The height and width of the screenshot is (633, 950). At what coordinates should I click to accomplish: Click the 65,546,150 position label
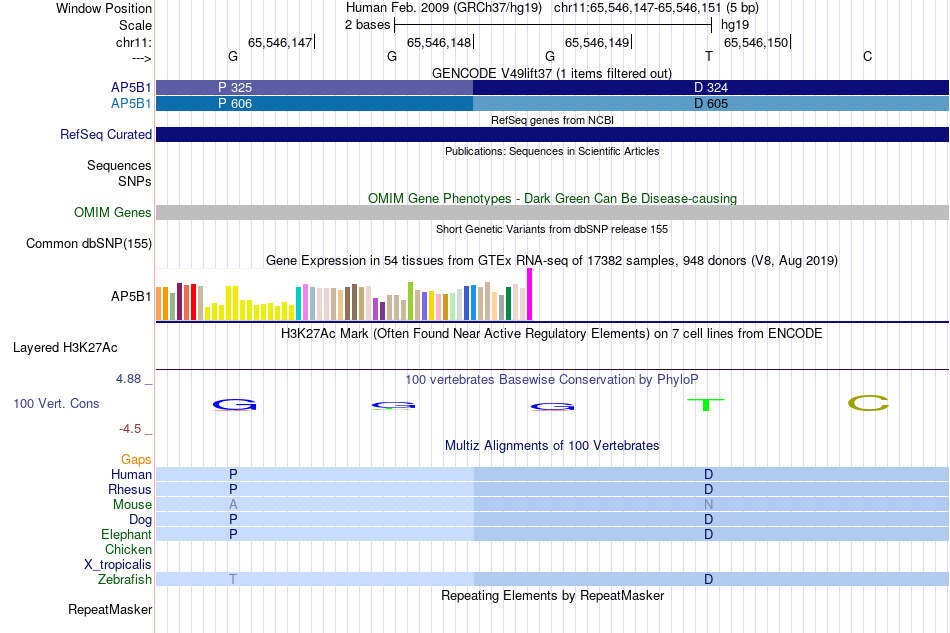click(x=756, y=42)
